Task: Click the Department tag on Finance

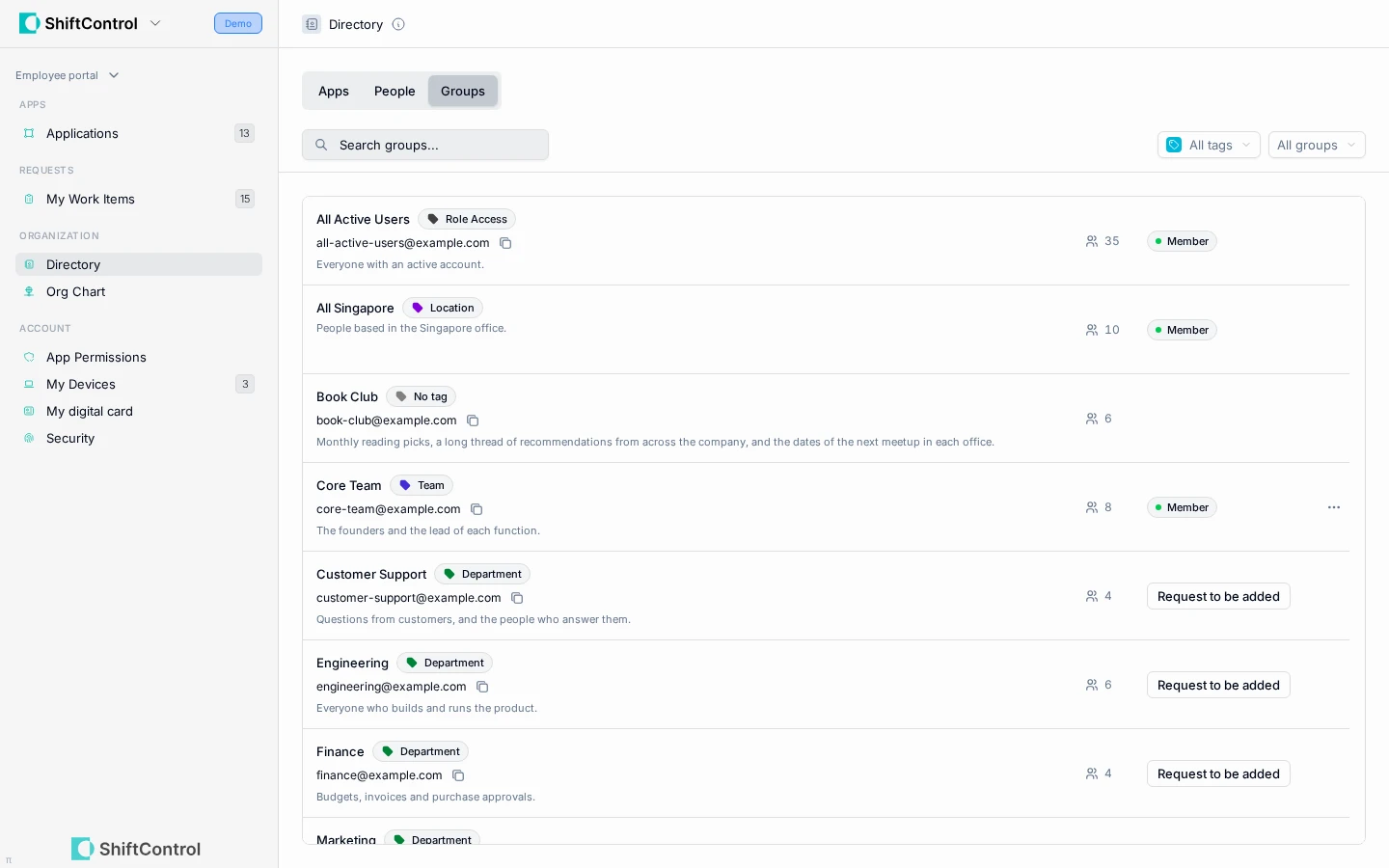Action: click(421, 751)
